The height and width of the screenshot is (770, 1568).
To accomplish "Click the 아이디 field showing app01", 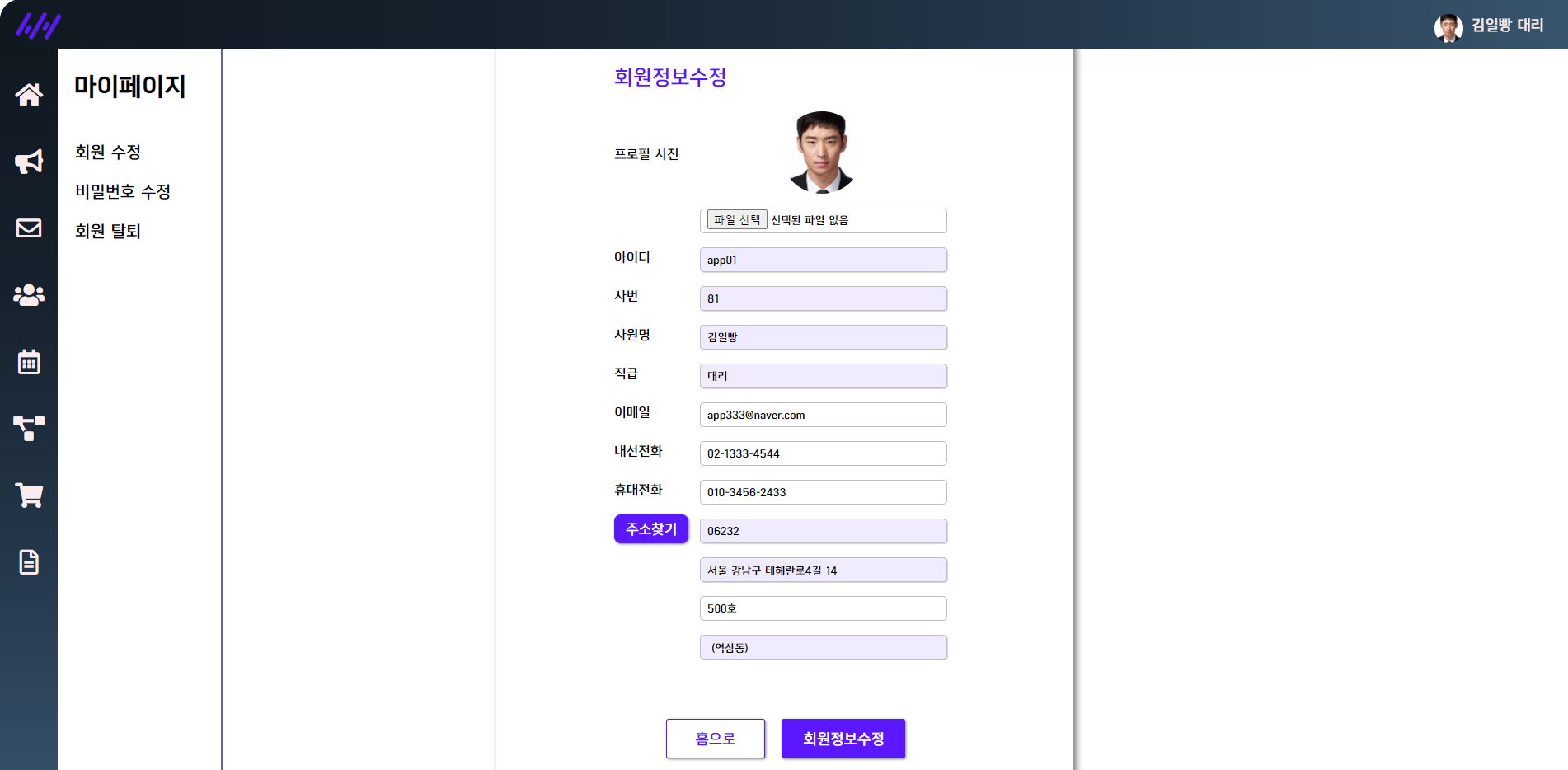I will [x=824, y=260].
